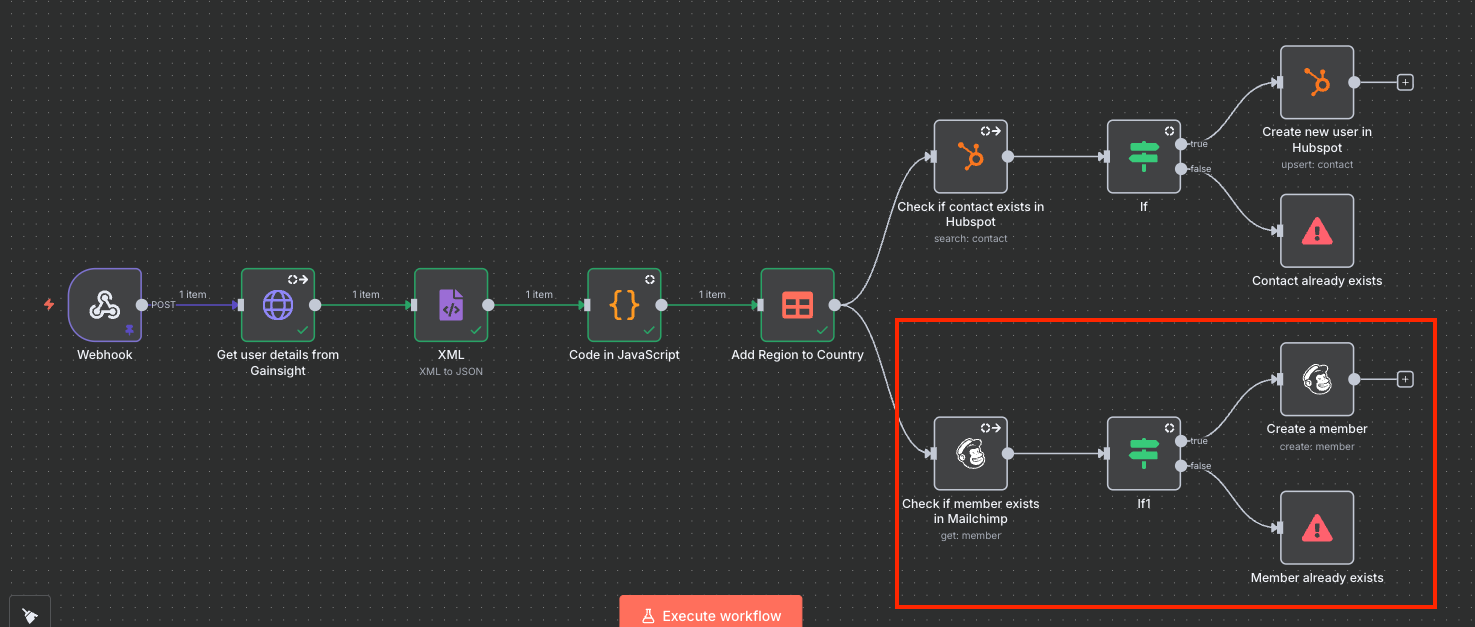Click the 'Code in JavaScript' label
The width and height of the screenshot is (1475, 627).
pos(624,355)
